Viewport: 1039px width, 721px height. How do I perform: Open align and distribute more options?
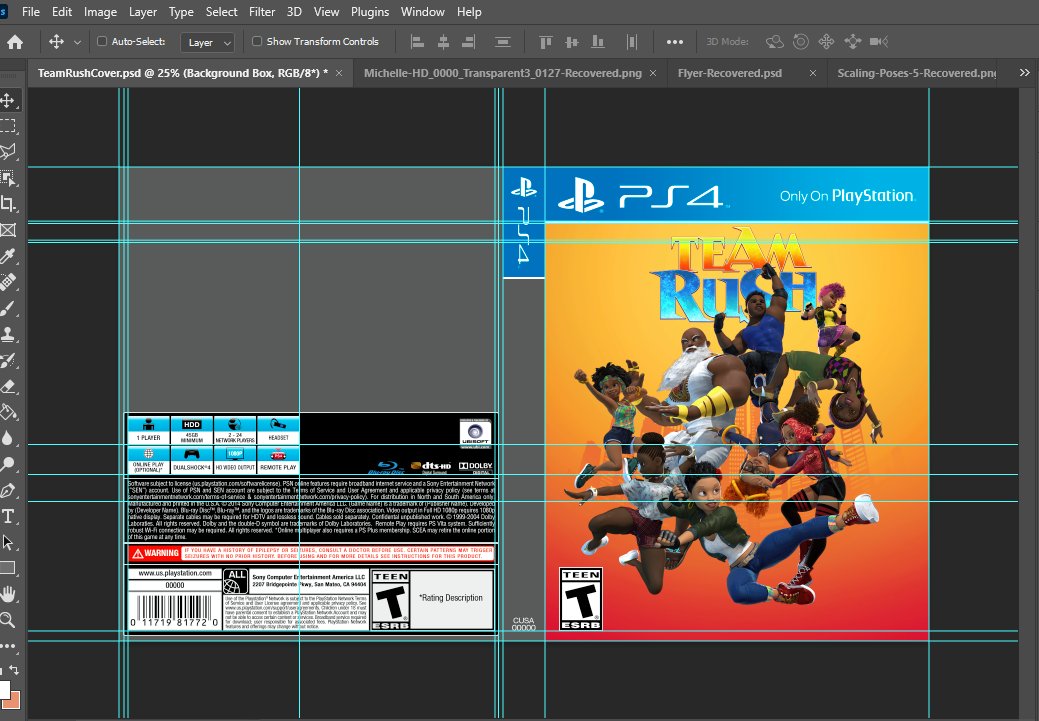coord(675,42)
